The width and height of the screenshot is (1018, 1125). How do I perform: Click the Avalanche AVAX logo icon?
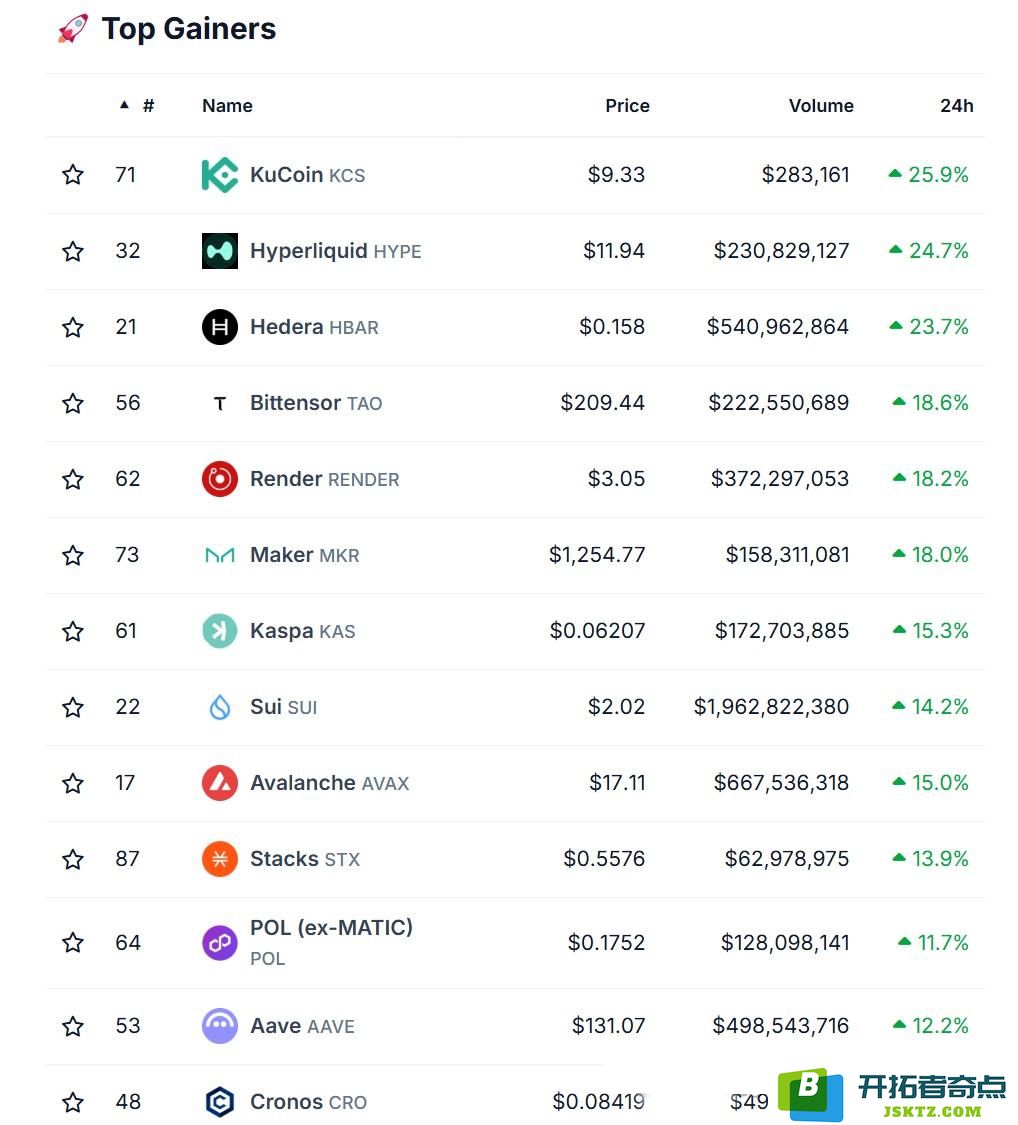pos(220,783)
